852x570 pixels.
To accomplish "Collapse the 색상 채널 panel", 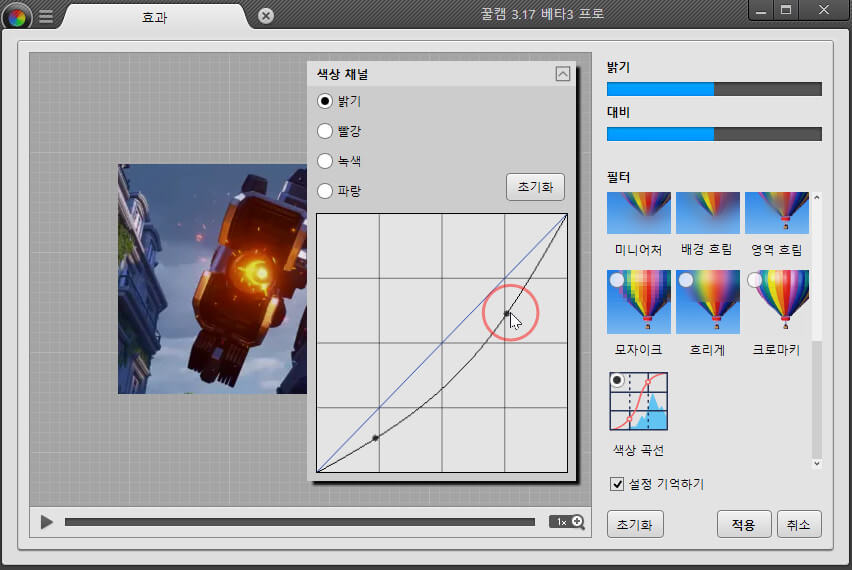I will tap(562, 74).
